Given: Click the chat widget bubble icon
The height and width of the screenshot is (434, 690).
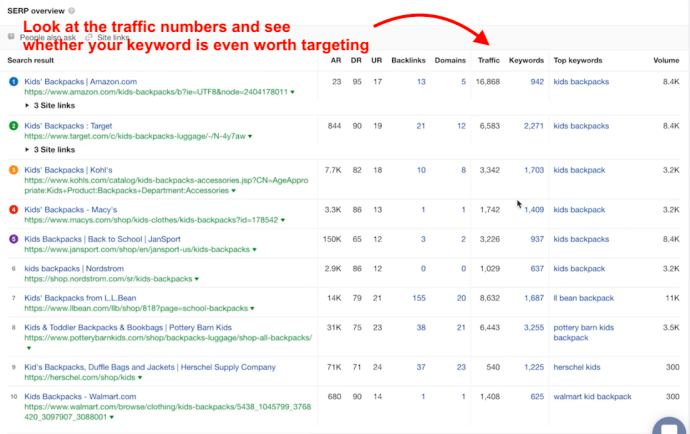Looking at the screenshot, I should point(670,426).
